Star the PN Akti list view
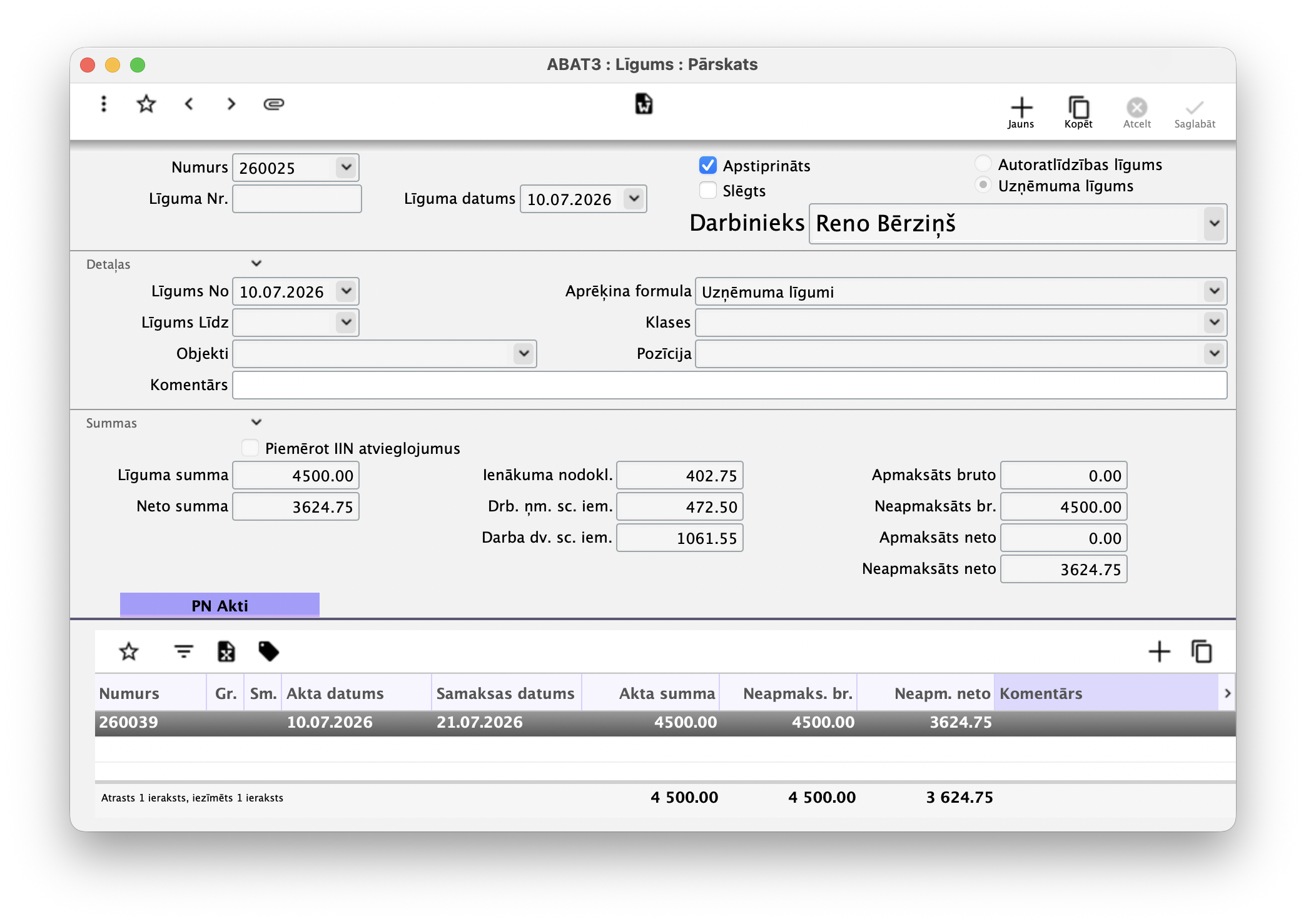 [129, 651]
